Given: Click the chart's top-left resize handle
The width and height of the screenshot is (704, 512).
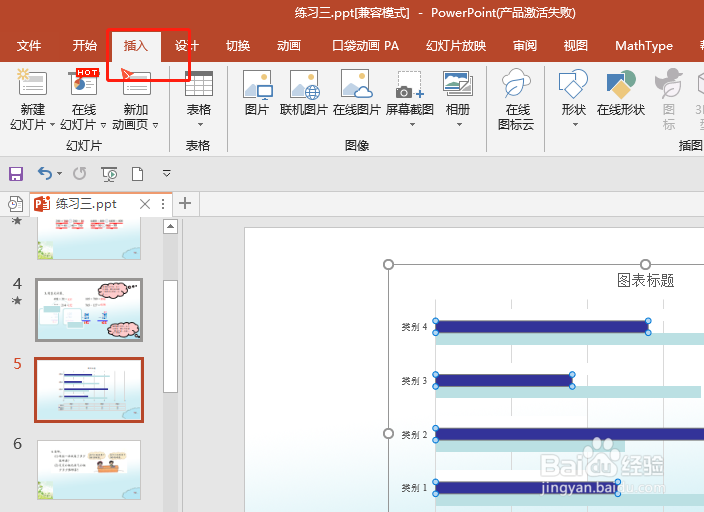Looking at the screenshot, I should click(388, 265).
